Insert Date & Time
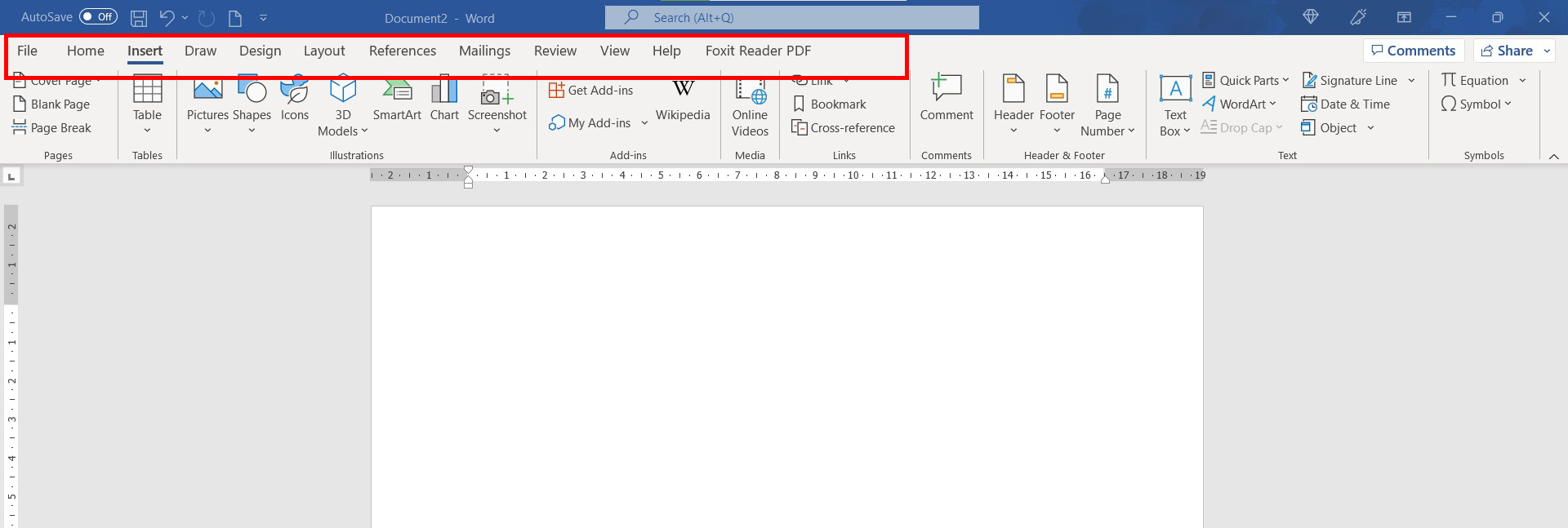The image size is (1568, 528). [x=1345, y=104]
